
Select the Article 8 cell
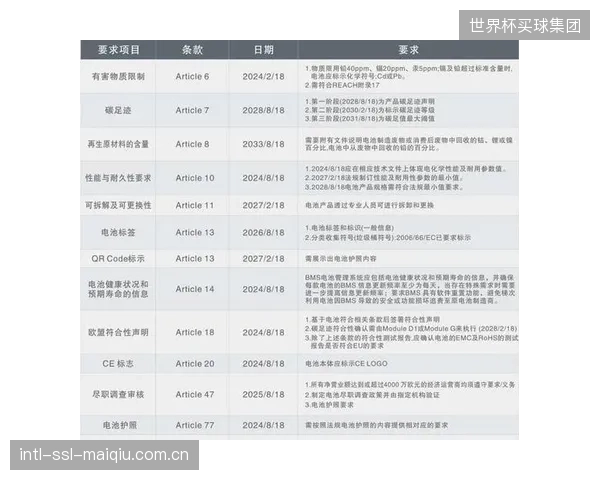(x=192, y=144)
